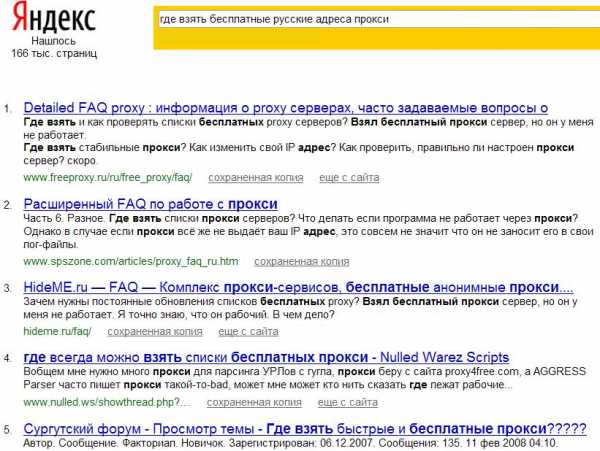
Task: Visit the www.spszone.com/articles/proxy_faq_ru.htm URL
Action: pyautogui.click(x=131, y=262)
